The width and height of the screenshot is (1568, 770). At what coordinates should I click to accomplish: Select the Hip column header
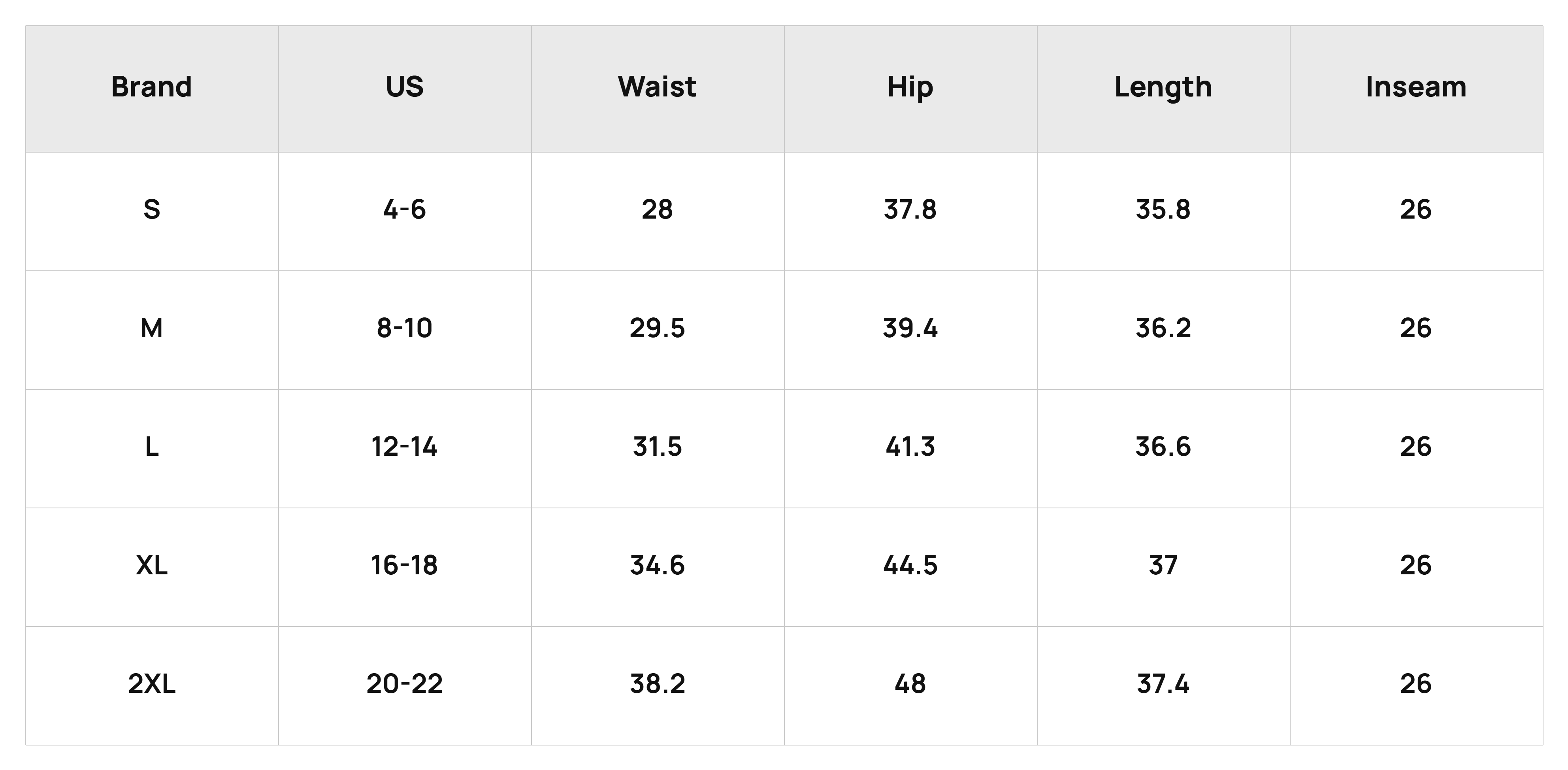pyautogui.click(x=910, y=88)
